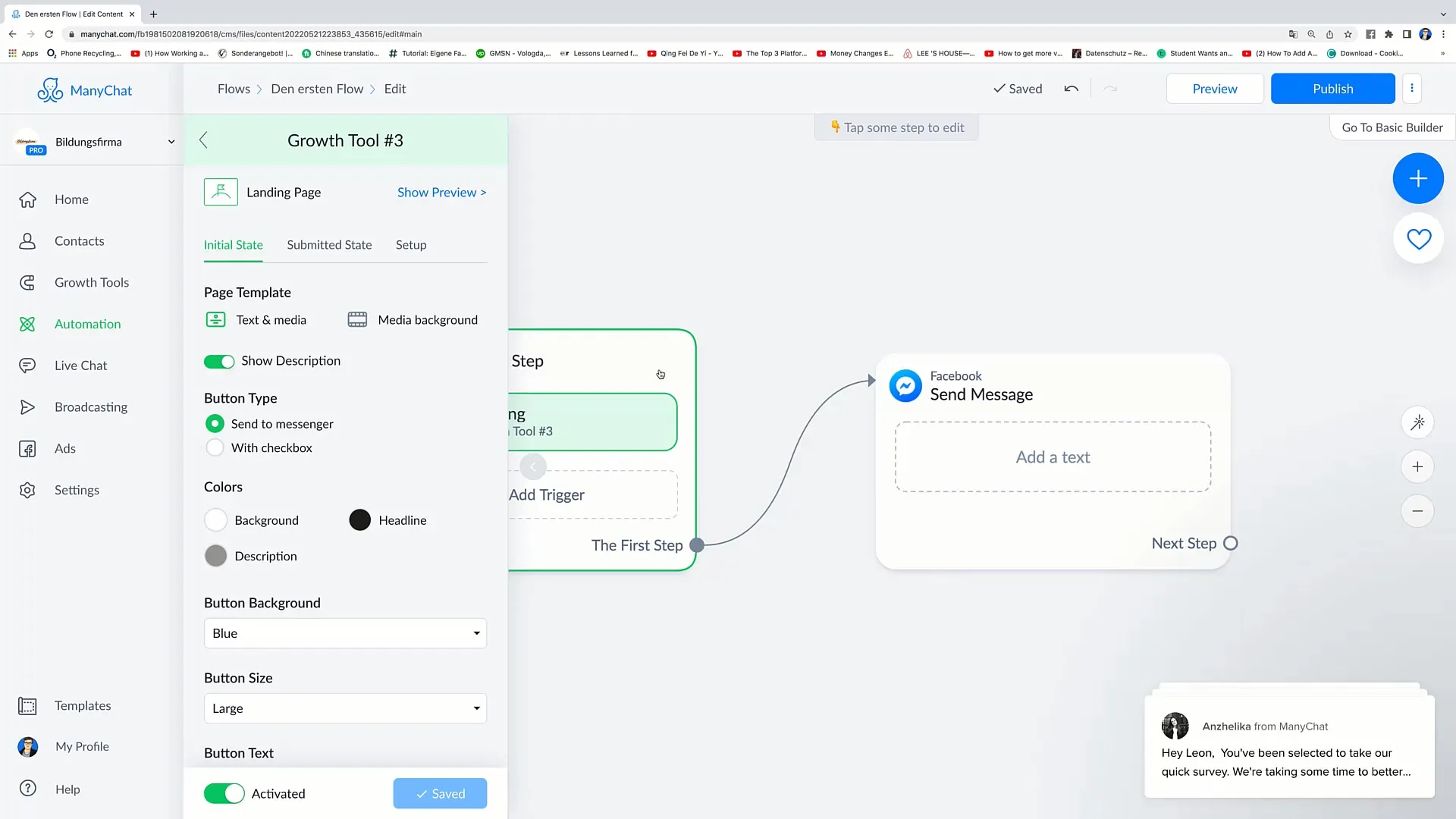Click the Headline color swatch
Image resolution: width=1456 pixels, height=819 pixels.
pos(359,520)
